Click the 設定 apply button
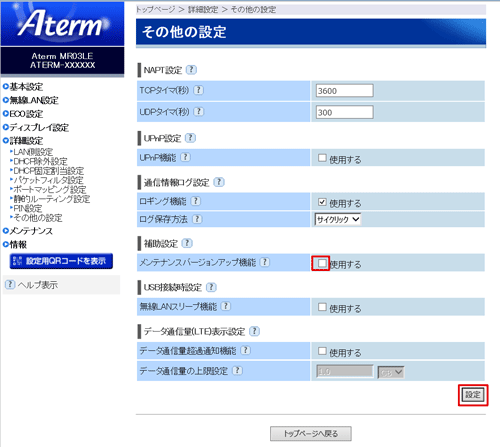Screen dimensions: 500x447 [x=473, y=395]
